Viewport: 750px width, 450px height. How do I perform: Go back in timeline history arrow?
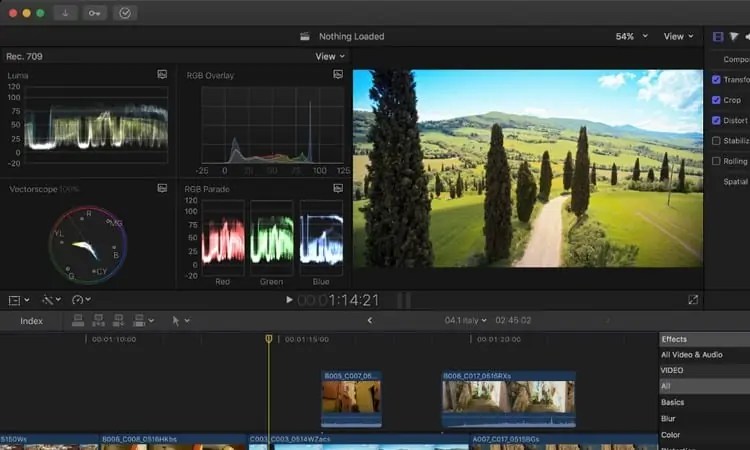coord(370,320)
